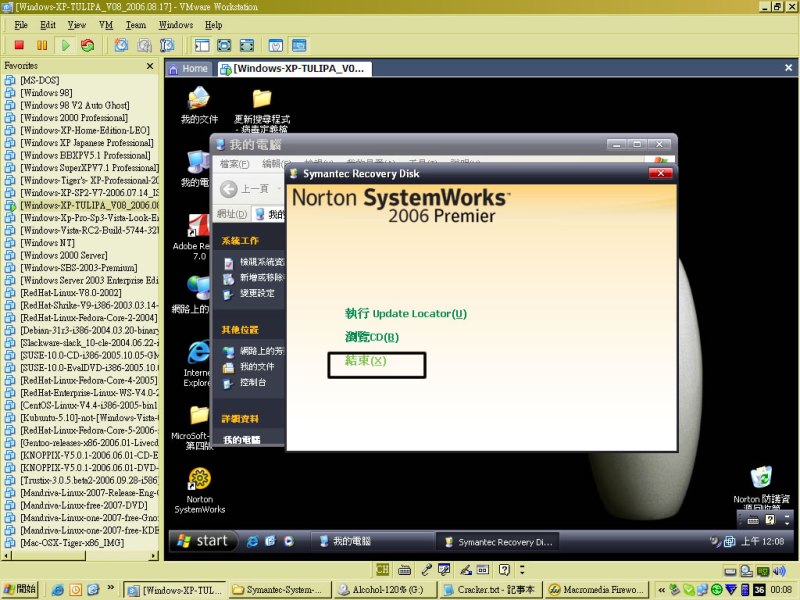Power off the virtual machine with red stop icon
The height and width of the screenshot is (600, 800).
19,45
